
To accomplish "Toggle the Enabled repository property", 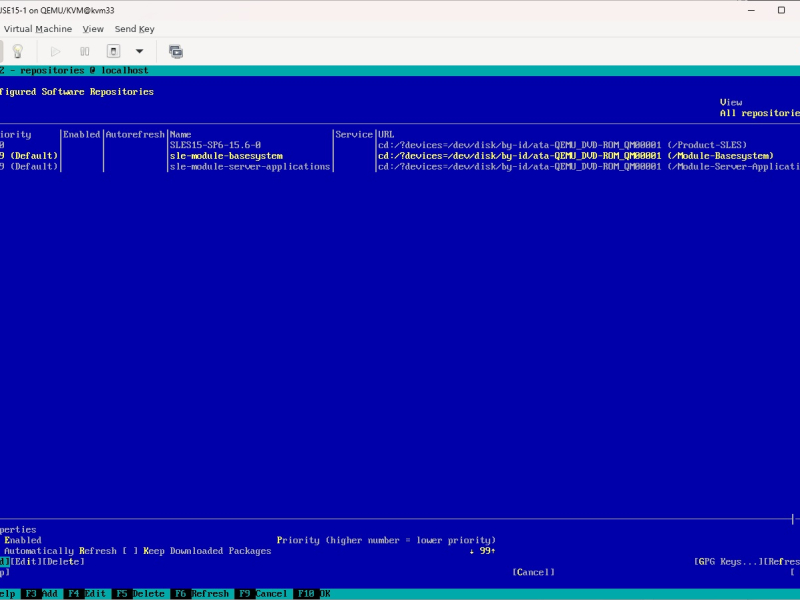I will coord(21,540).
